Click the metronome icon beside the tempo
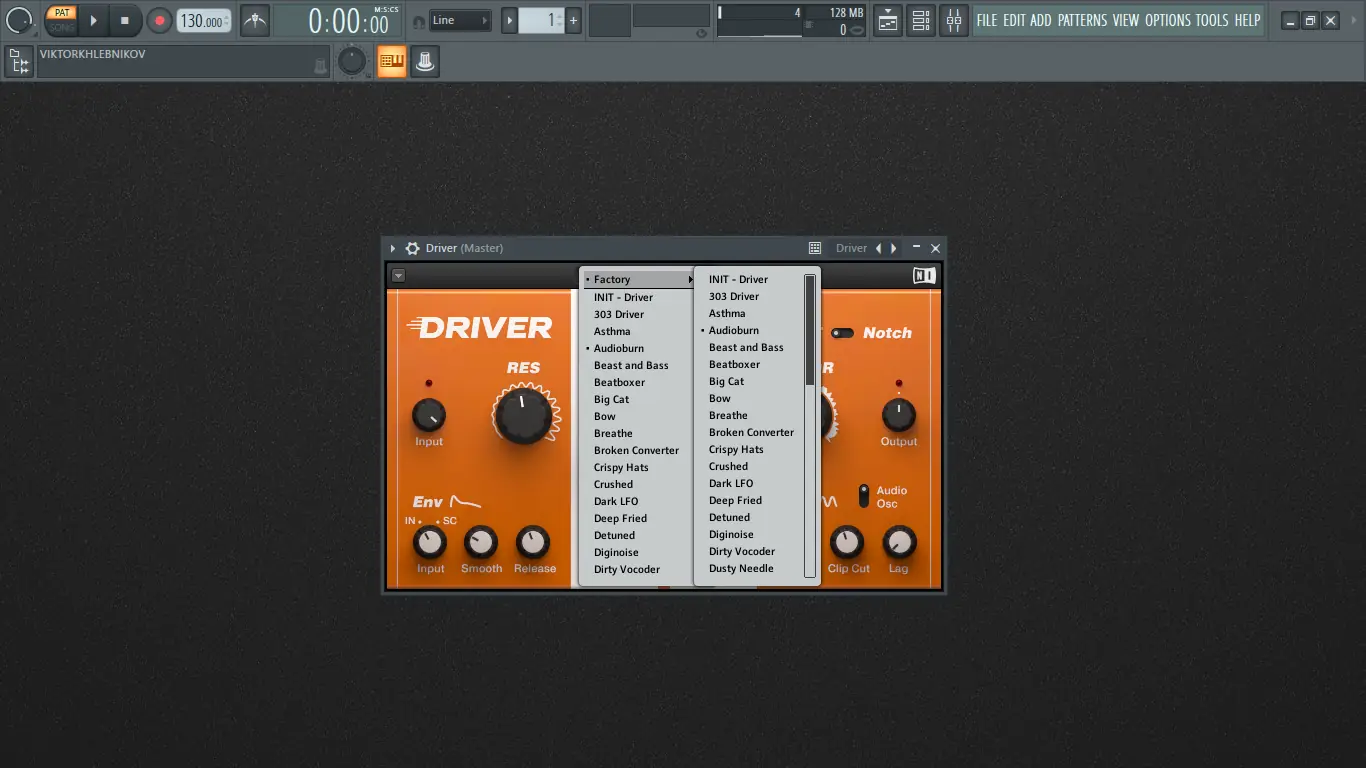This screenshot has height=768, width=1366. click(255, 20)
